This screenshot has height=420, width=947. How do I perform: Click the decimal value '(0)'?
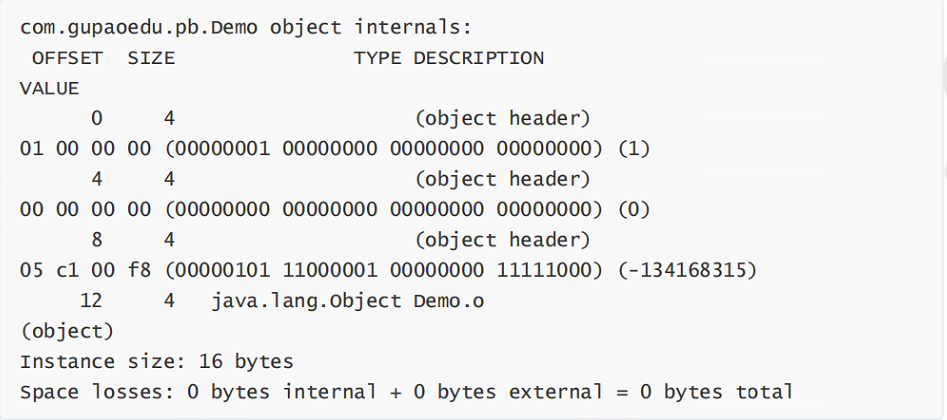click(x=634, y=210)
